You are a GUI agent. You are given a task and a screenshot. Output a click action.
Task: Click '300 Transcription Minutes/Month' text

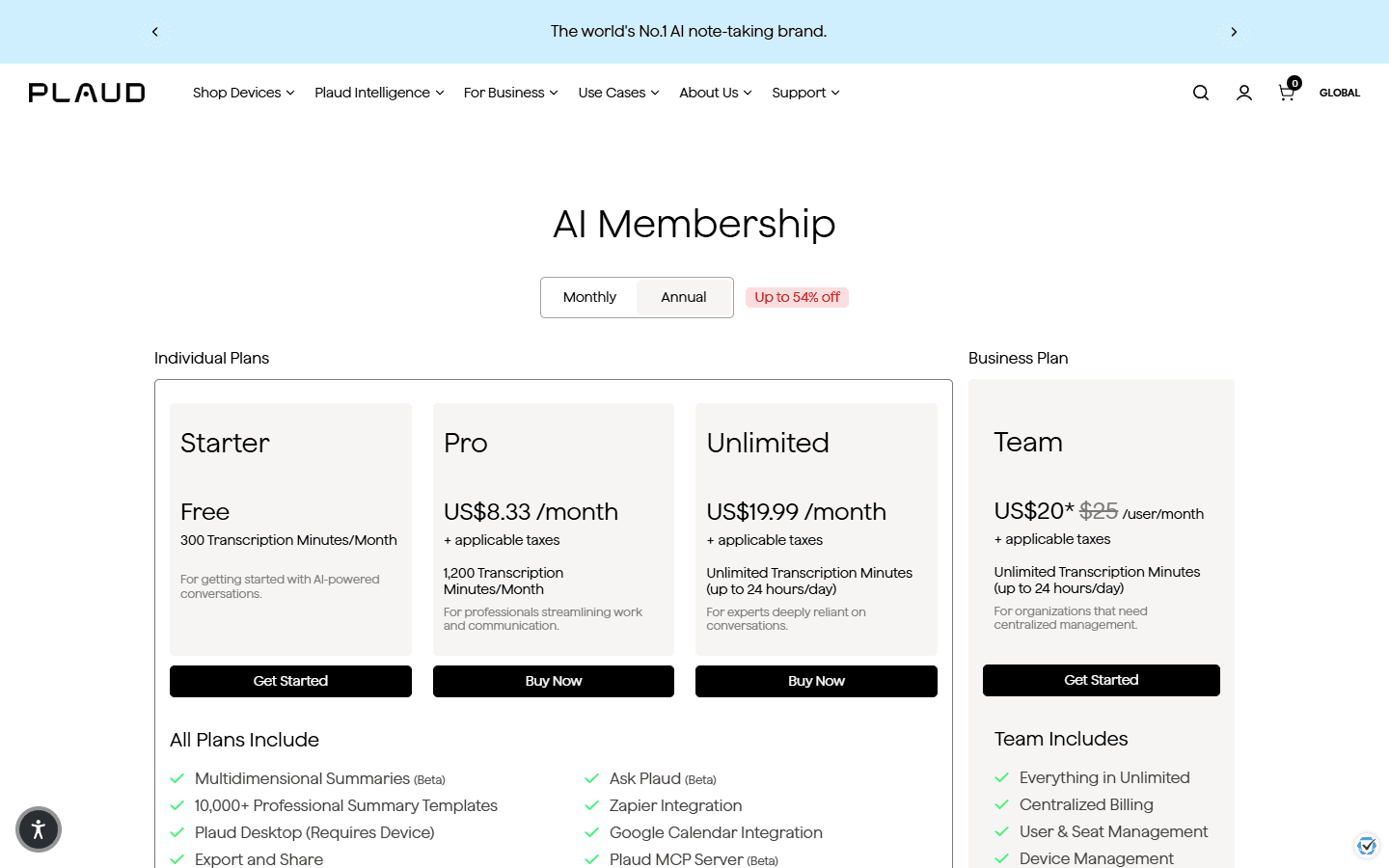[x=288, y=540]
